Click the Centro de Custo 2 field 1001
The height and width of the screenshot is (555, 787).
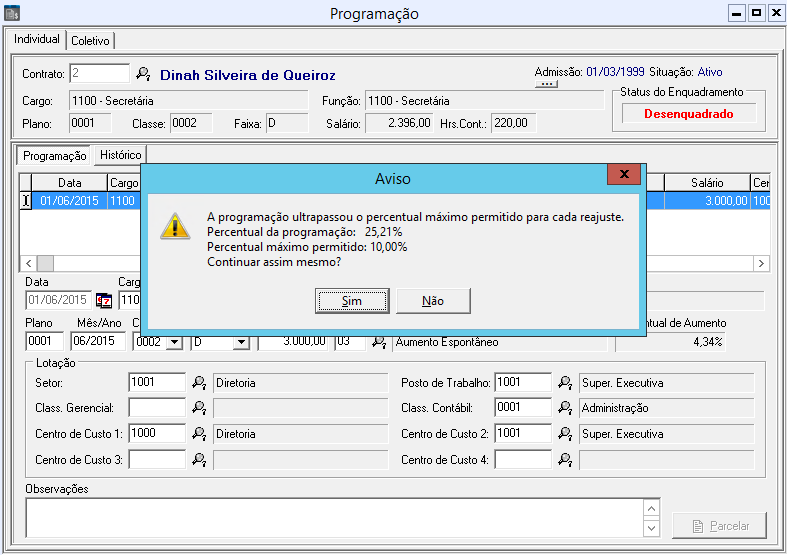(x=523, y=433)
